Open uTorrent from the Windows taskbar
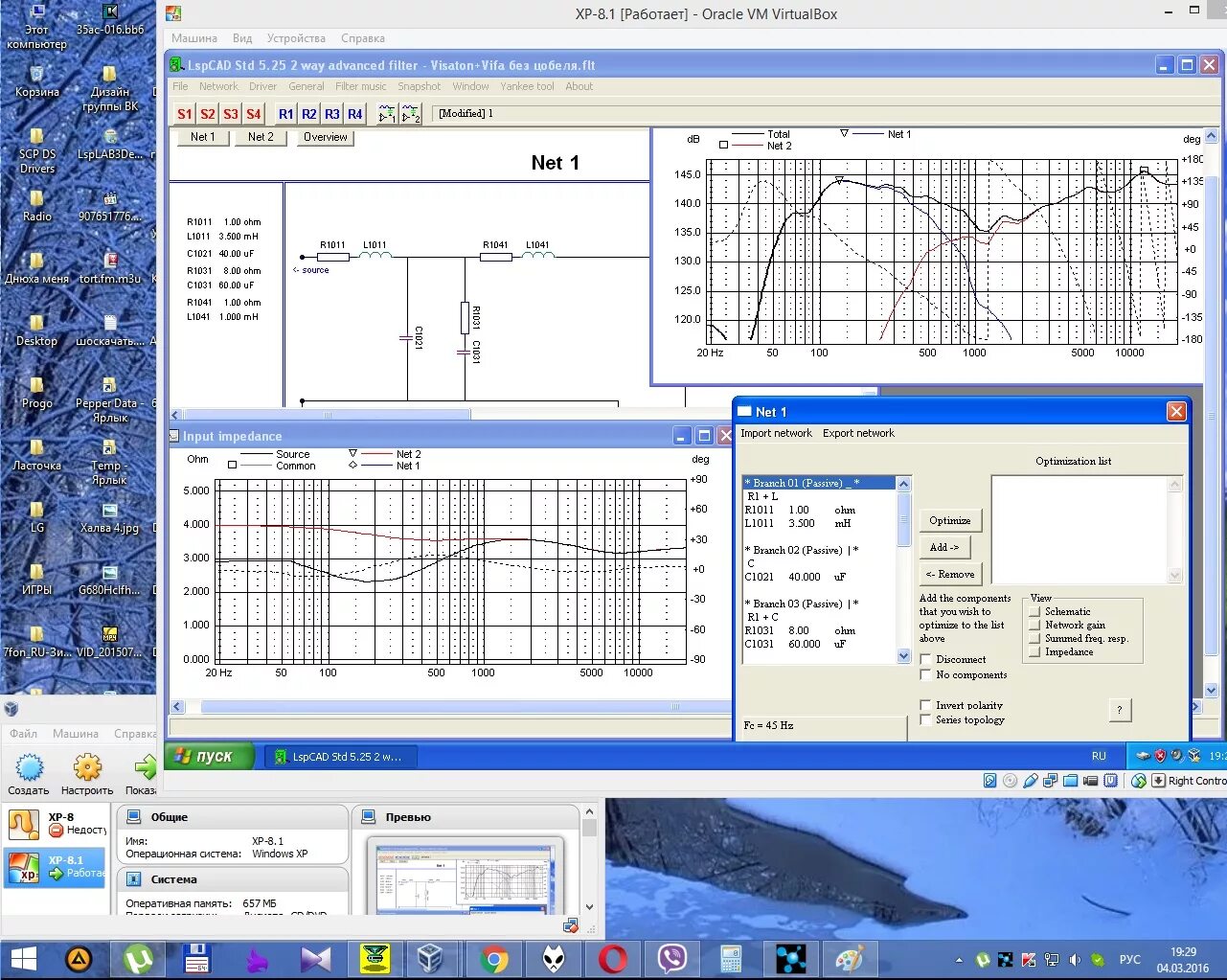 click(139, 959)
